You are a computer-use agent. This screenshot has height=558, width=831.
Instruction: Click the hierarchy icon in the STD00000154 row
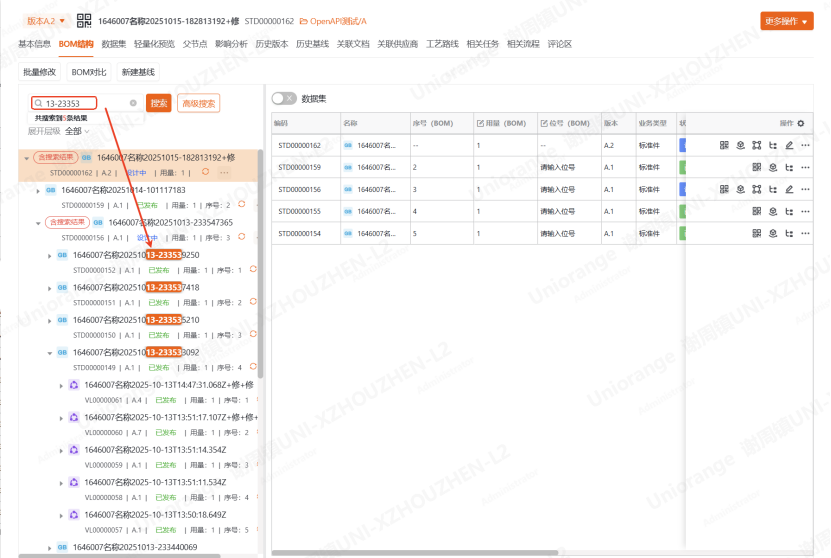coord(789,233)
